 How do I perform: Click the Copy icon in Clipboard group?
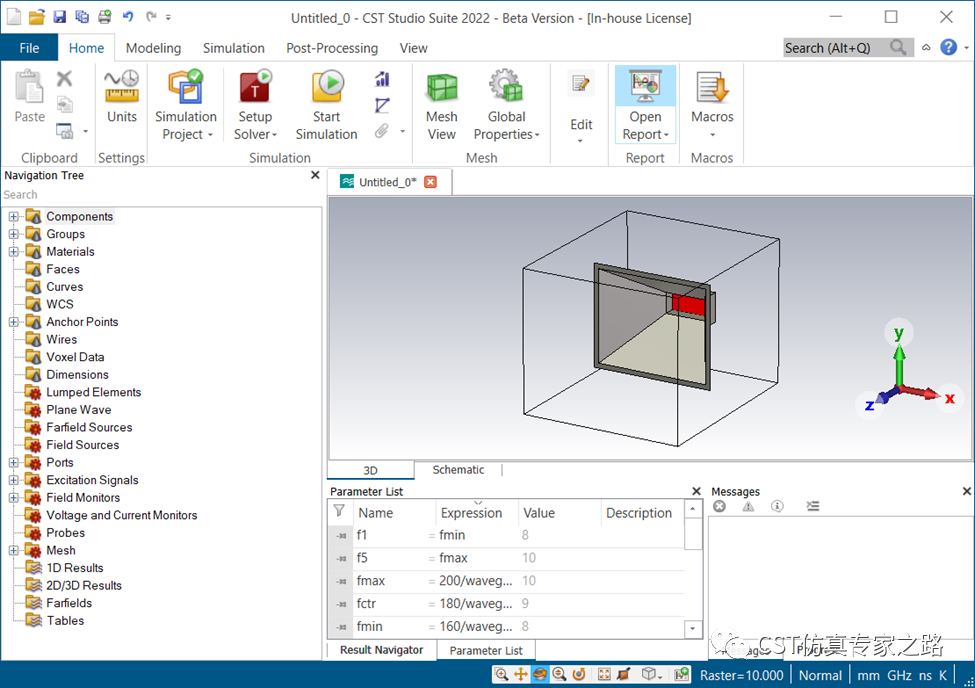pos(65,105)
